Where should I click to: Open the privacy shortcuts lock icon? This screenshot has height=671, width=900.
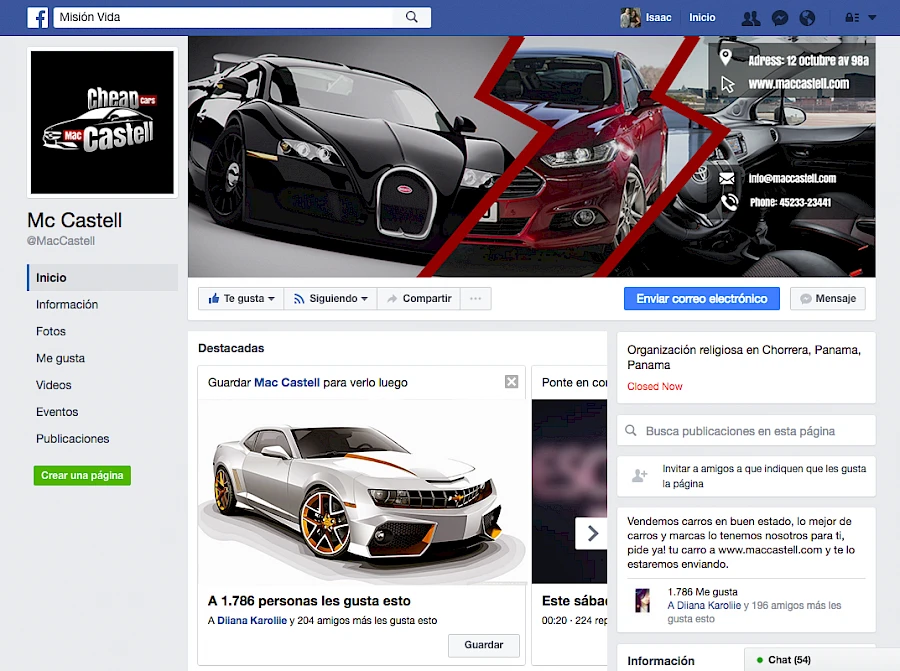(852, 18)
